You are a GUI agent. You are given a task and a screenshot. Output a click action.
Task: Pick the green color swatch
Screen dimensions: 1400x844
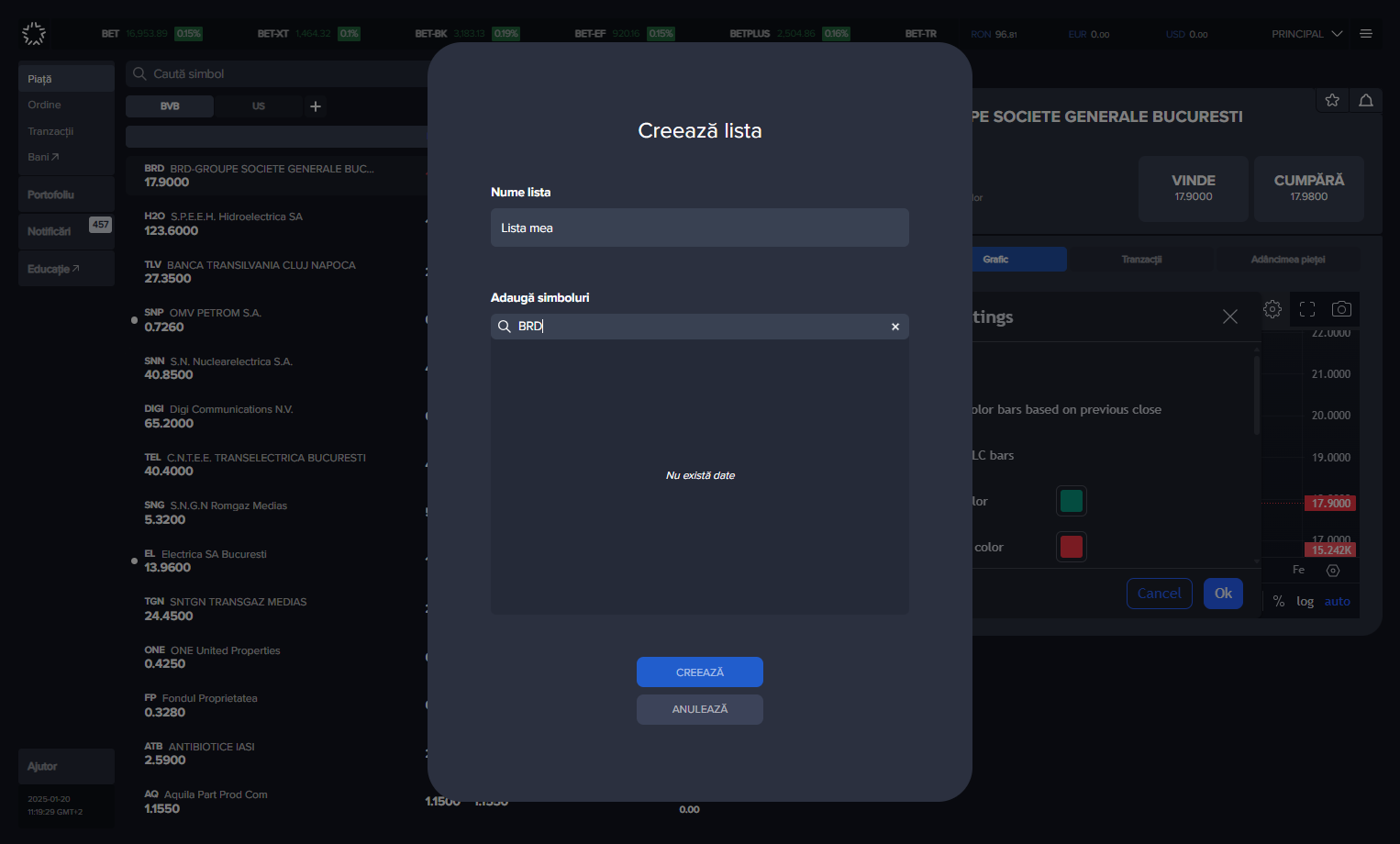(1072, 501)
